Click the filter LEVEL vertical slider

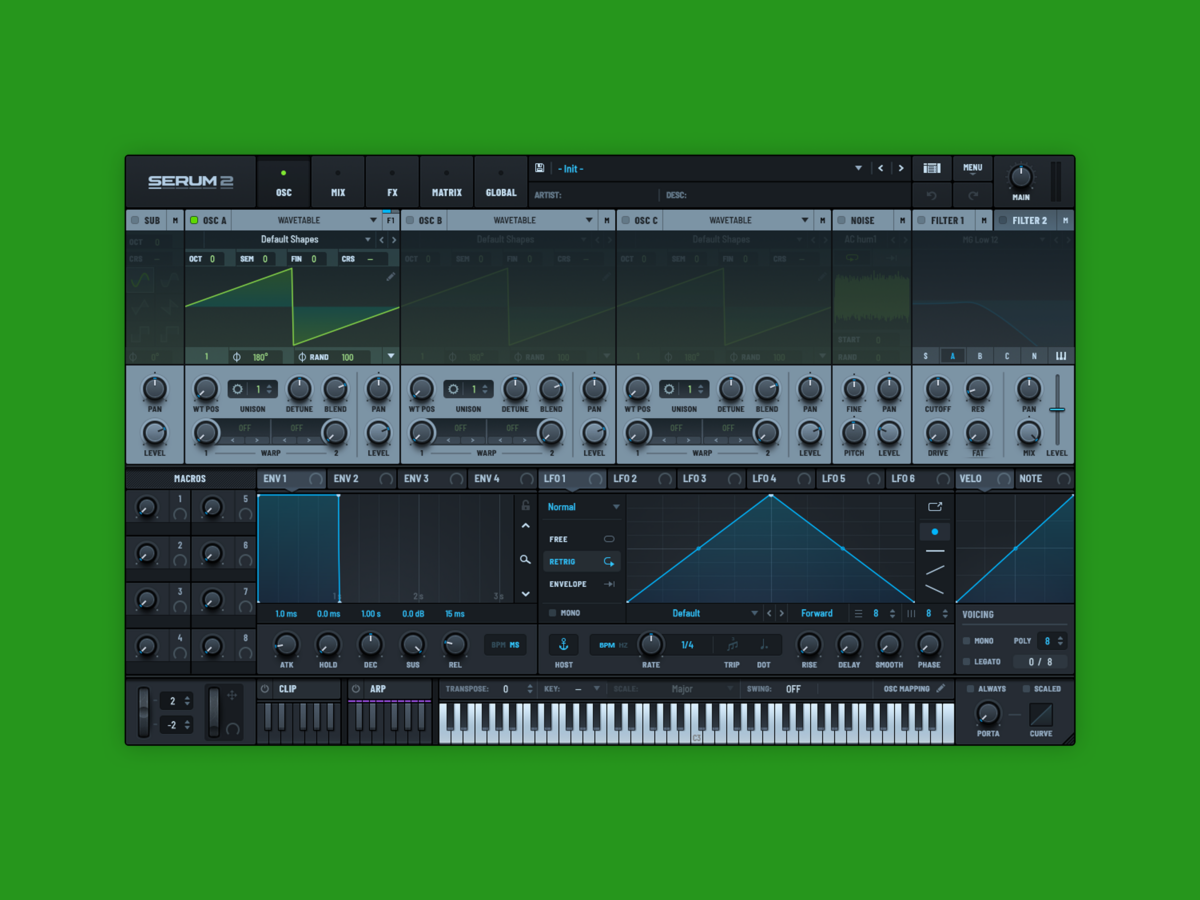click(x=1057, y=410)
